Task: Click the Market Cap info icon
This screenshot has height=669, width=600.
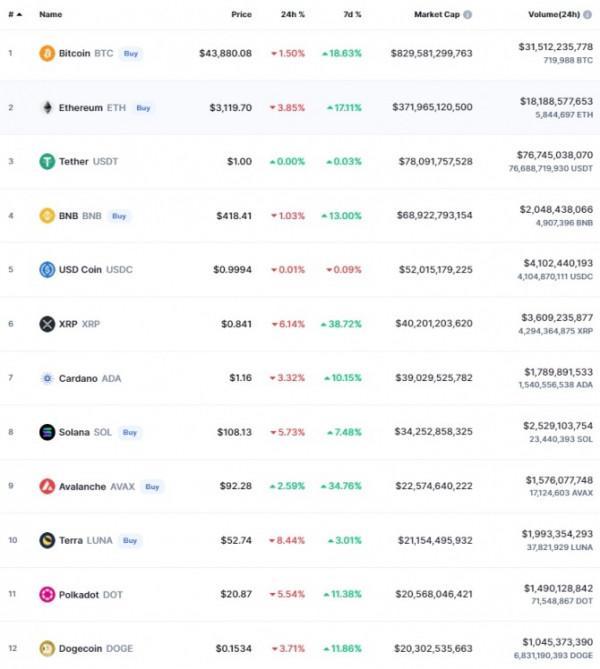Action: tap(468, 15)
